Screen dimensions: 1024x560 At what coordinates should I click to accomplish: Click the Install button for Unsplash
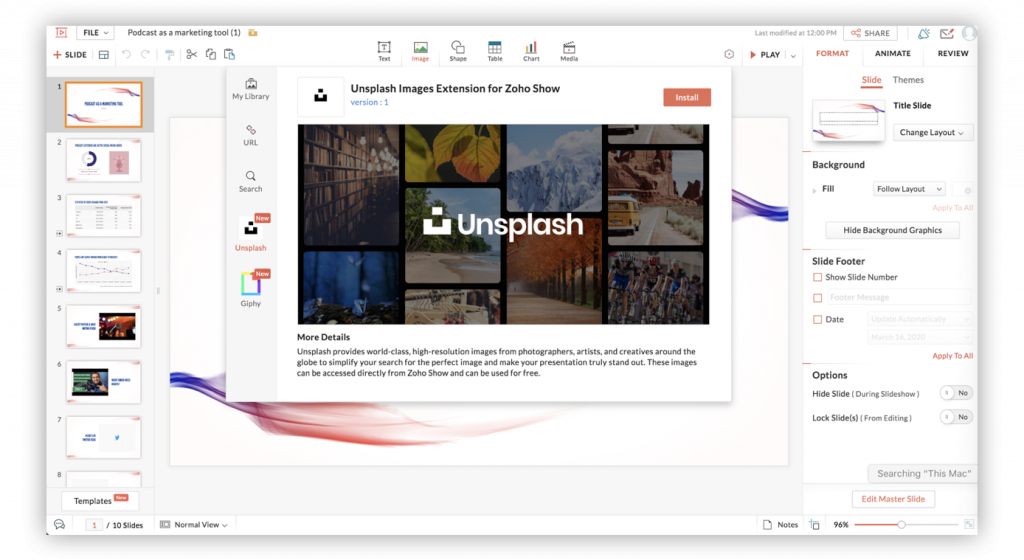pyautogui.click(x=686, y=97)
